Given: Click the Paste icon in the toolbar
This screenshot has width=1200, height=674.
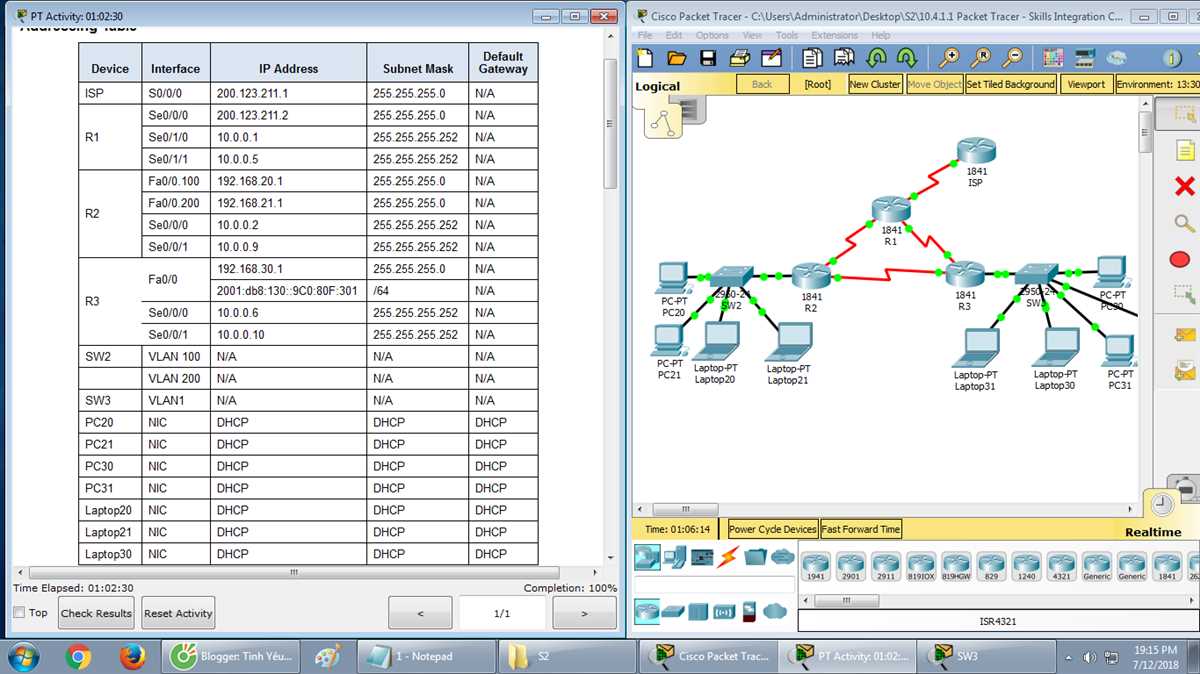Looking at the screenshot, I should pyautogui.click(x=846, y=58).
